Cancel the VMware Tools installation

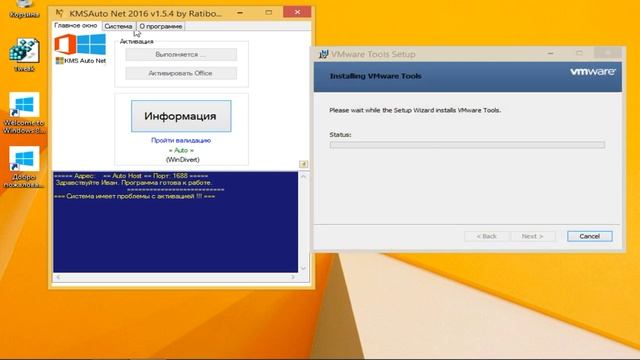pos(589,236)
